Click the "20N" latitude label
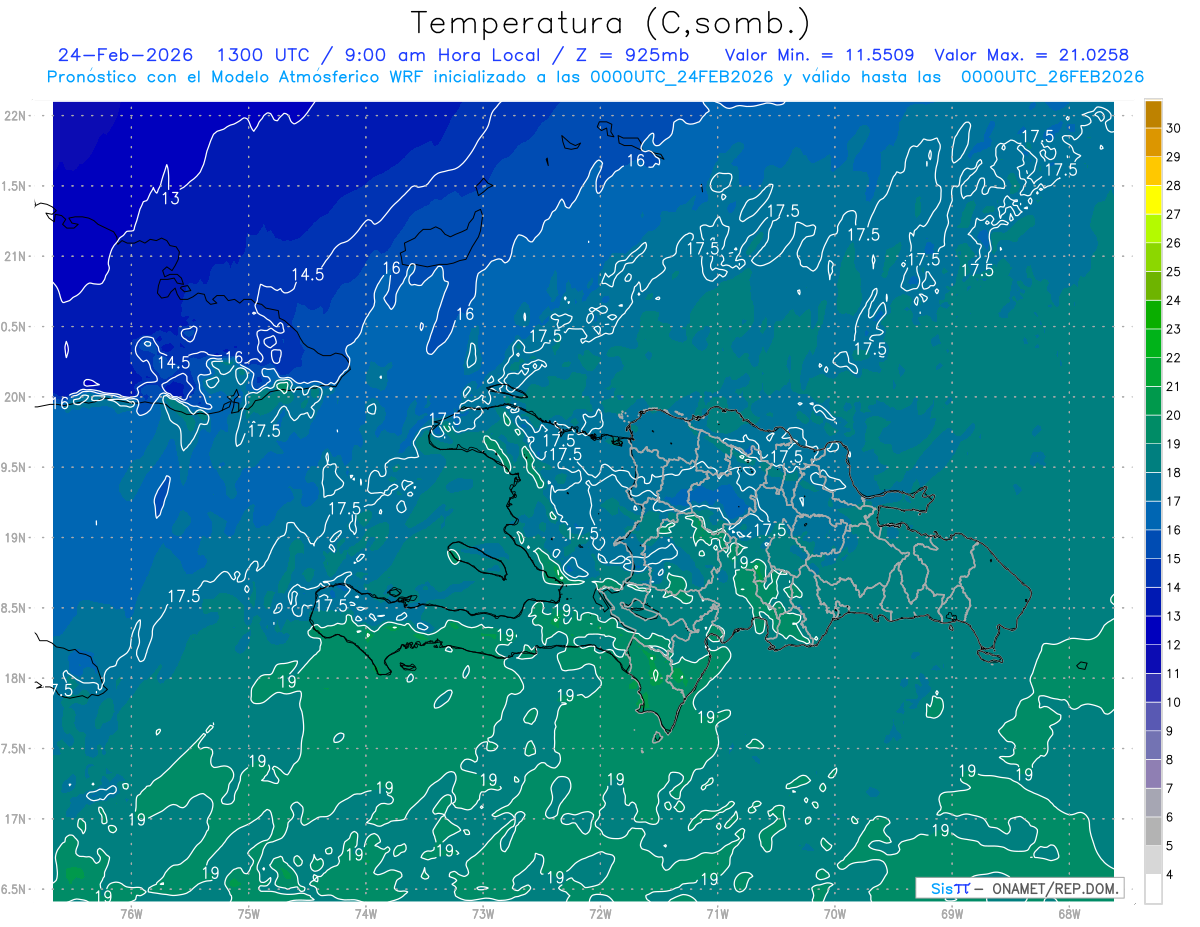Image resolution: width=1200 pixels, height=927 pixels. pos(15,397)
